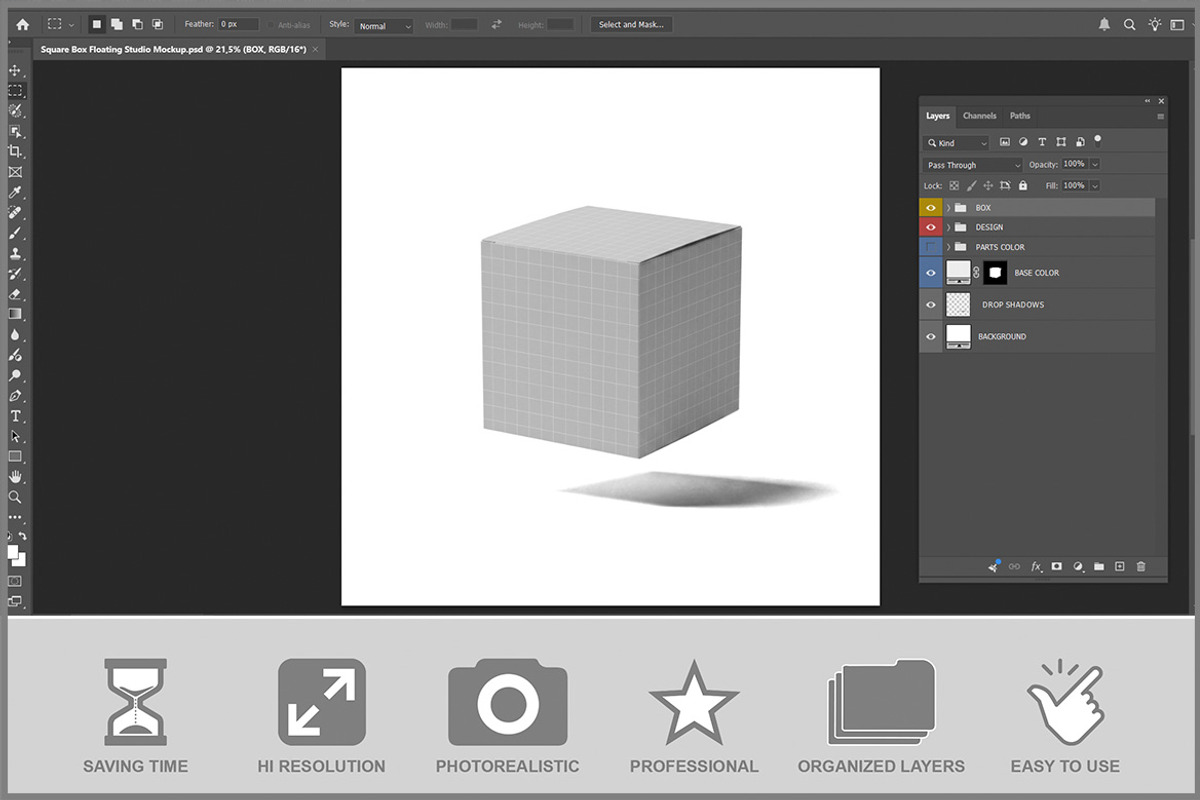The width and height of the screenshot is (1200, 800).
Task: Click the foreground color swatch
Action: [x=13, y=552]
